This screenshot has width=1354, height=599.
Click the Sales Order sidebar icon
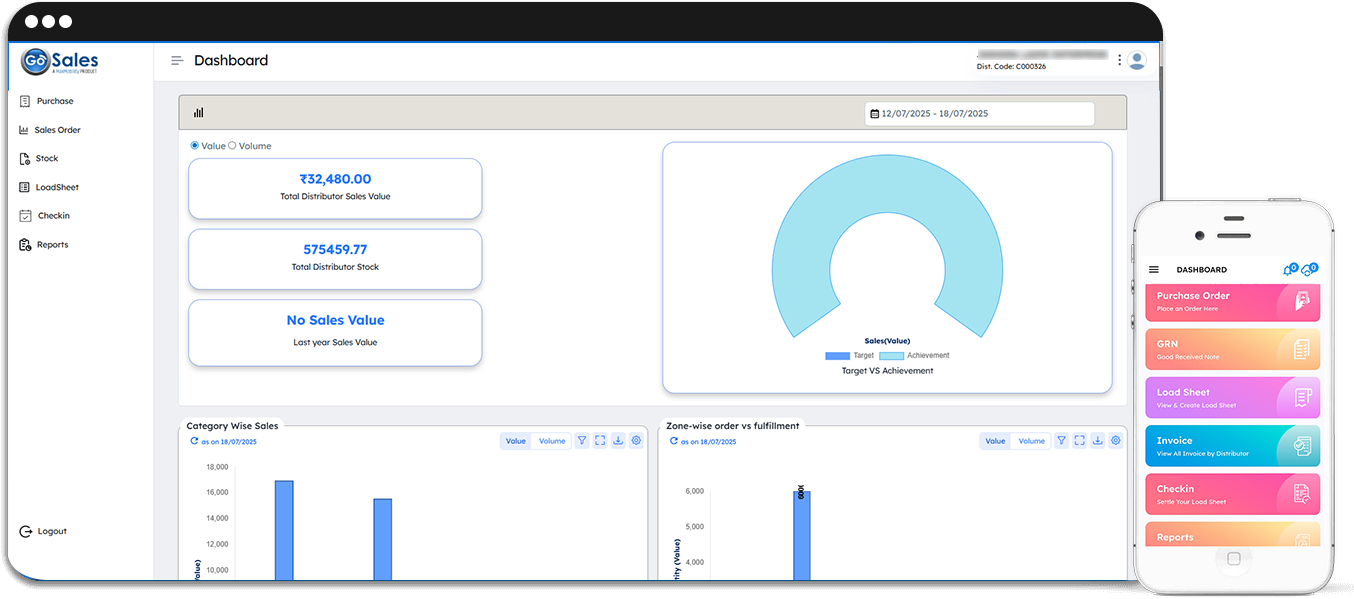tap(24, 130)
